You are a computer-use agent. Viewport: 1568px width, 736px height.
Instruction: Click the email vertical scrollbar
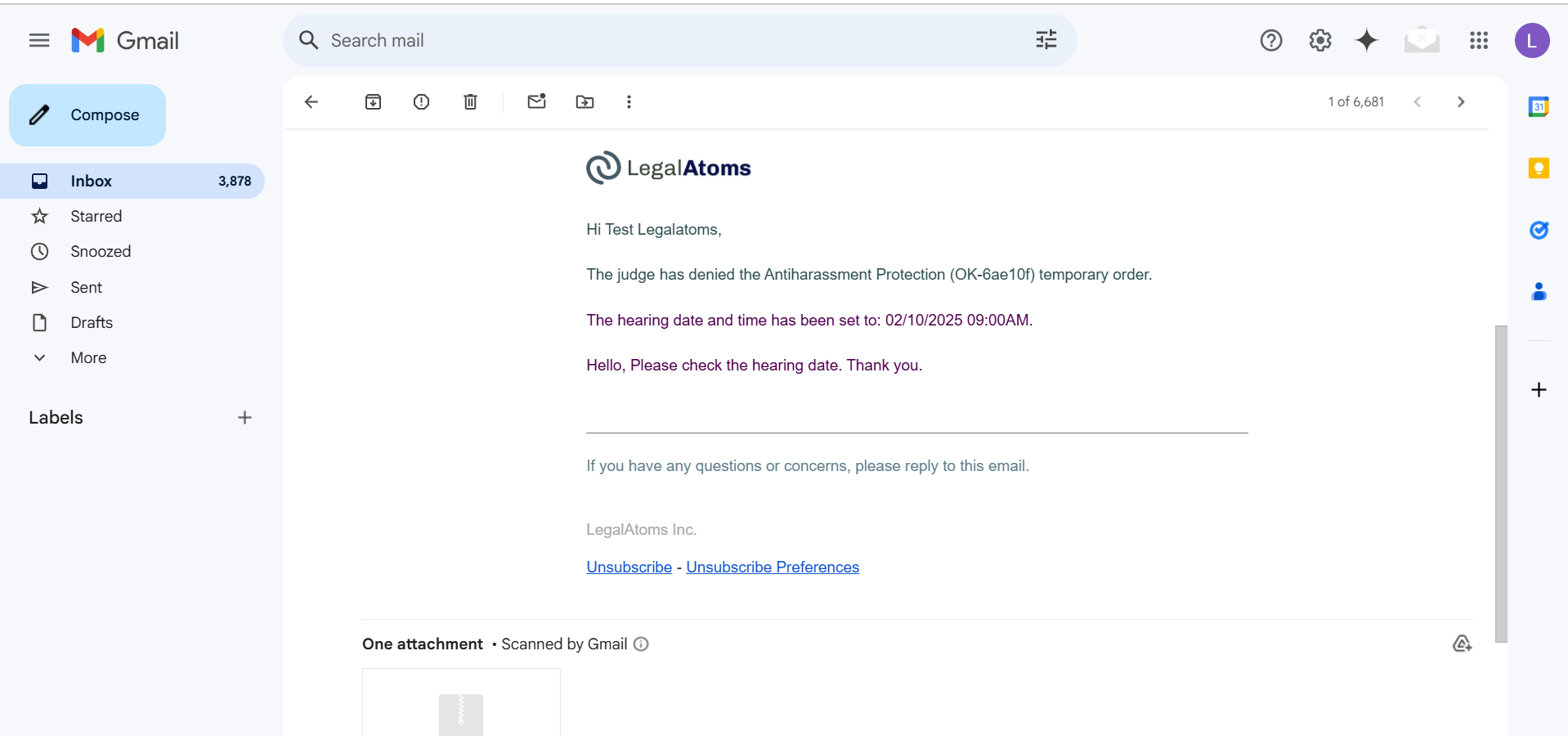click(1500, 482)
